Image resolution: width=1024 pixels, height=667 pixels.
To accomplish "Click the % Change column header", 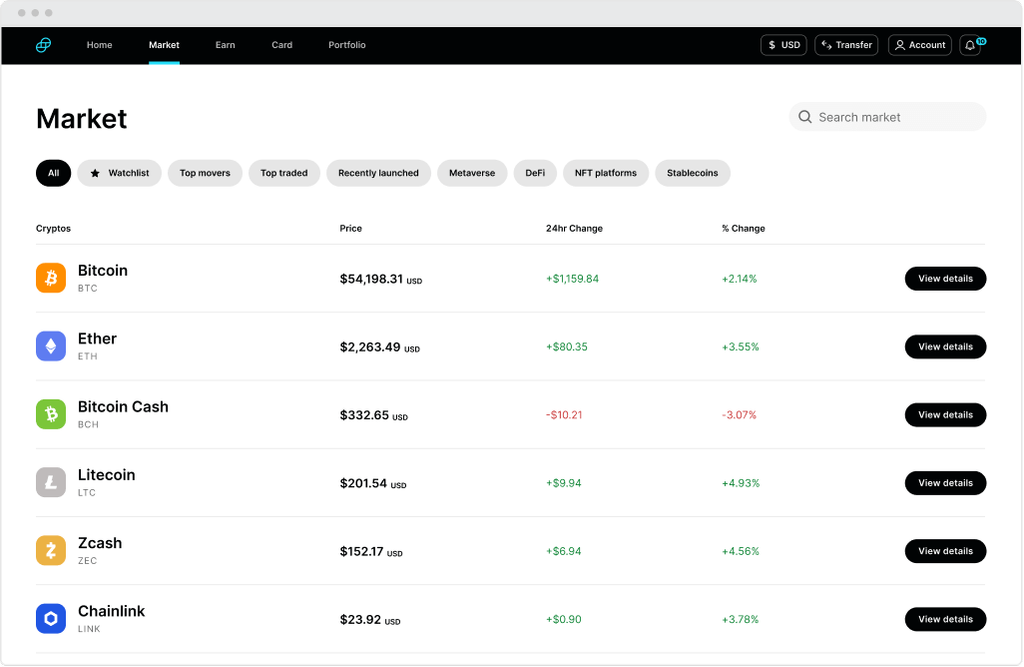I will tap(743, 228).
